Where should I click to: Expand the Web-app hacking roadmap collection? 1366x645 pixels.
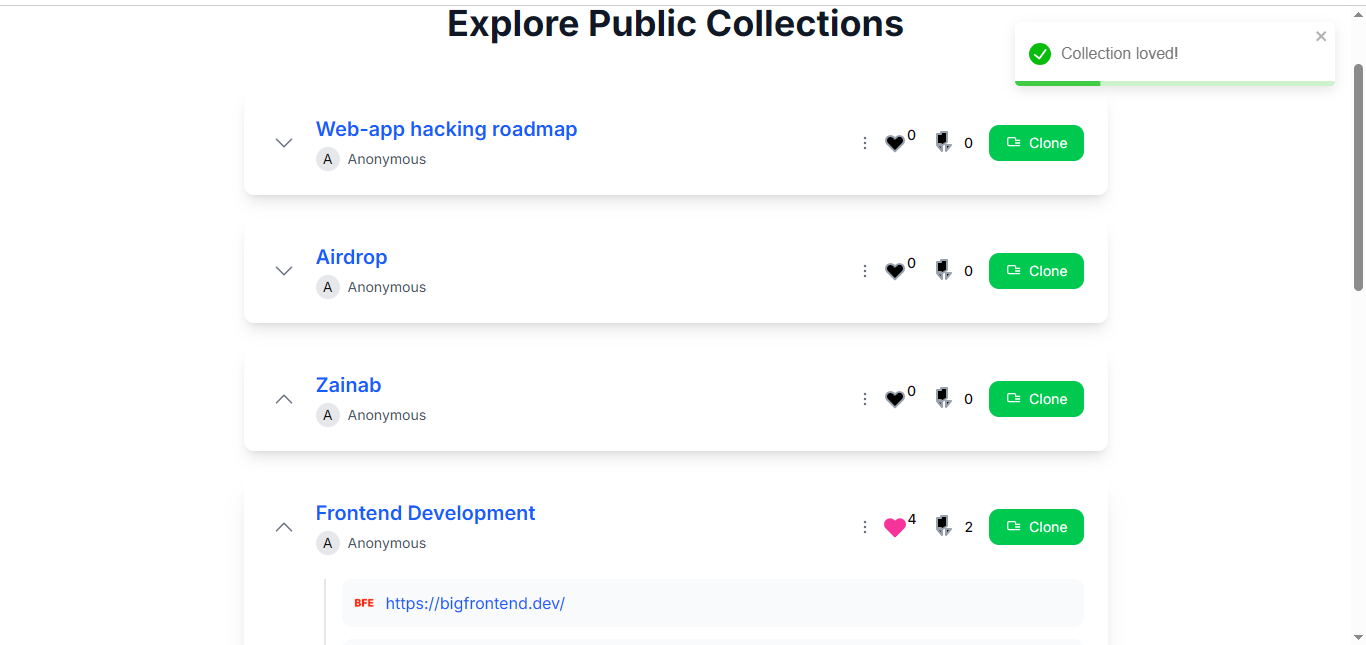(284, 143)
